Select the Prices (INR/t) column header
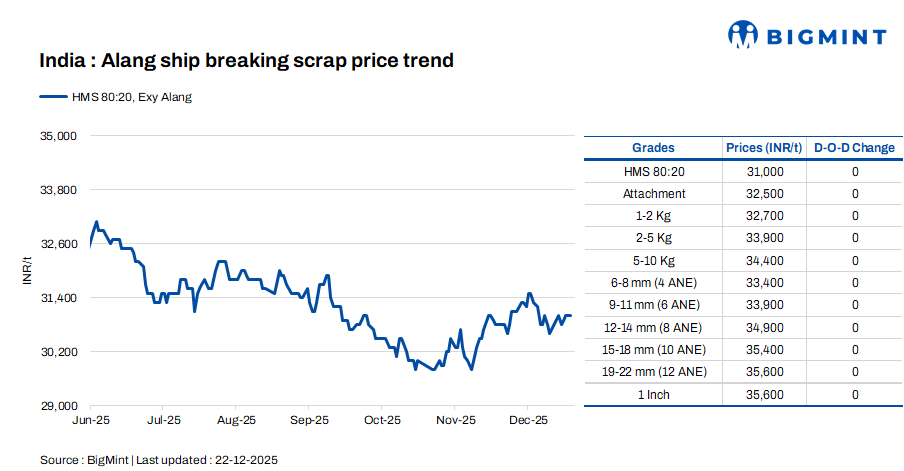 (x=764, y=148)
